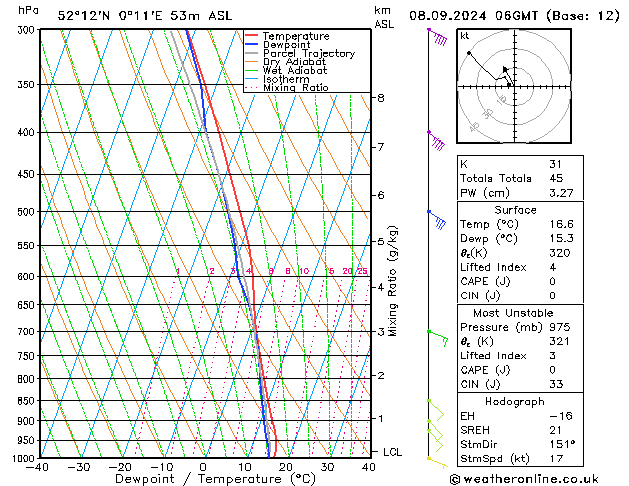Click the Surface theta-e value '320'
Screen dimensions: 629x486
click(560, 253)
